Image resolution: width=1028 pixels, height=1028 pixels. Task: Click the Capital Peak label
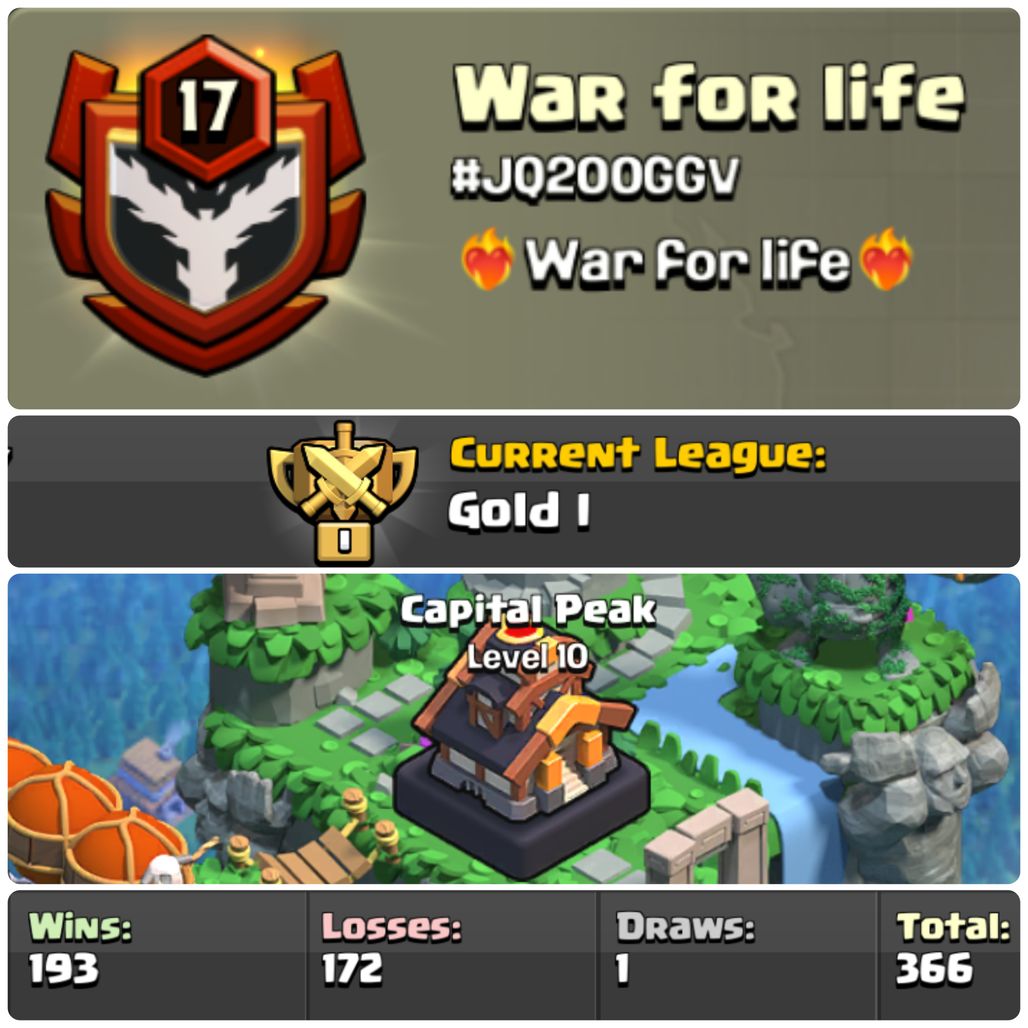[x=528, y=610]
